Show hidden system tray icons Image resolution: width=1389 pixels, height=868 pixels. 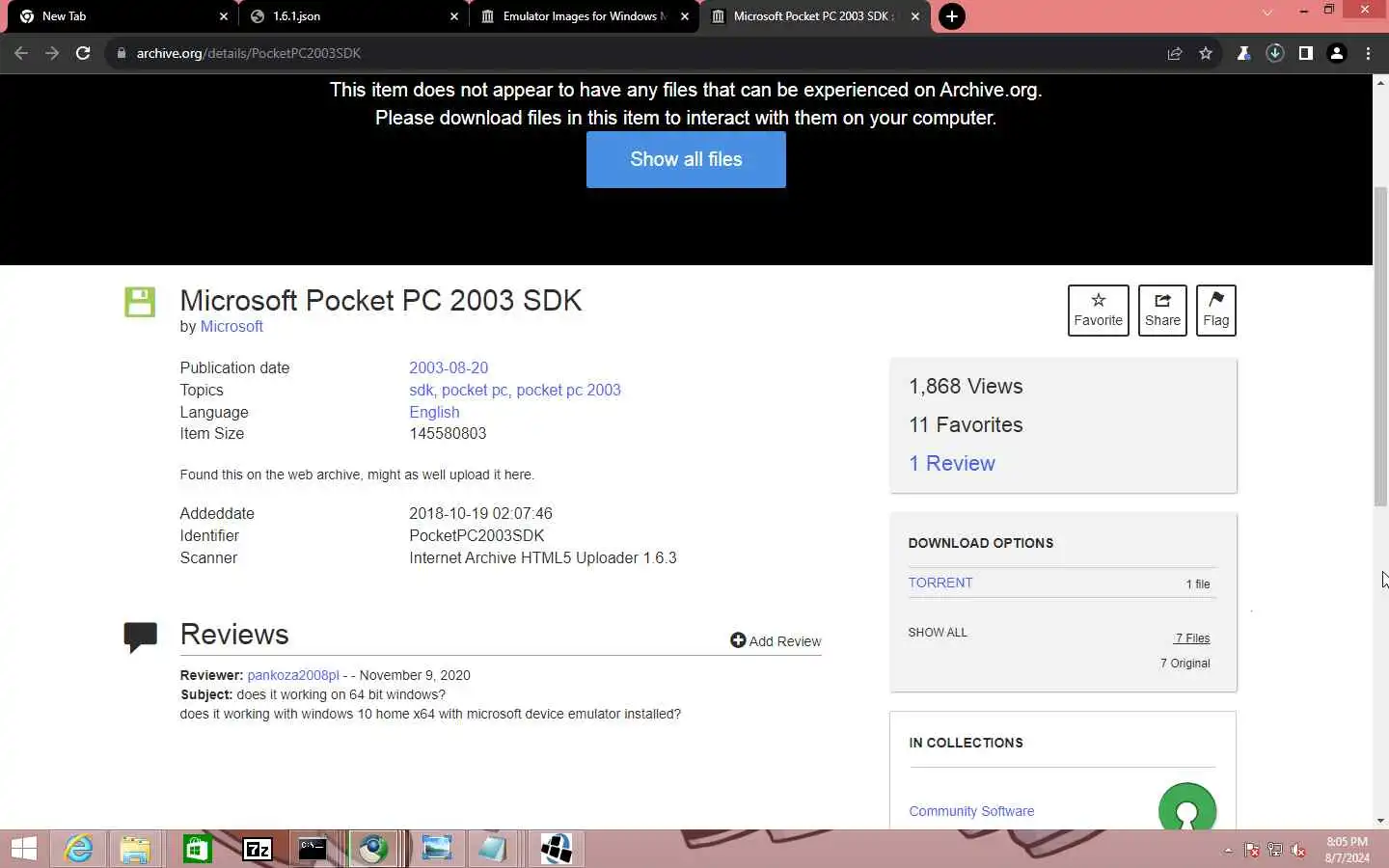click(1228, 851)
